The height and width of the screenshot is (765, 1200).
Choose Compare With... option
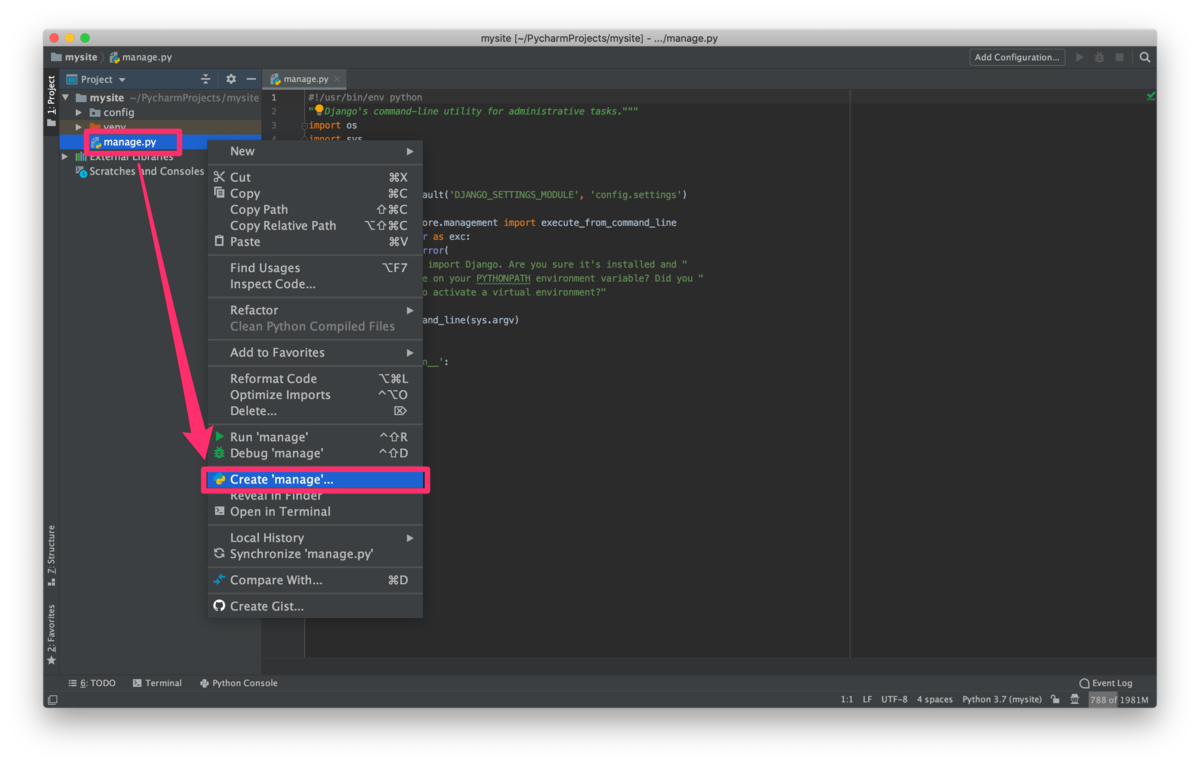(315, 579)
